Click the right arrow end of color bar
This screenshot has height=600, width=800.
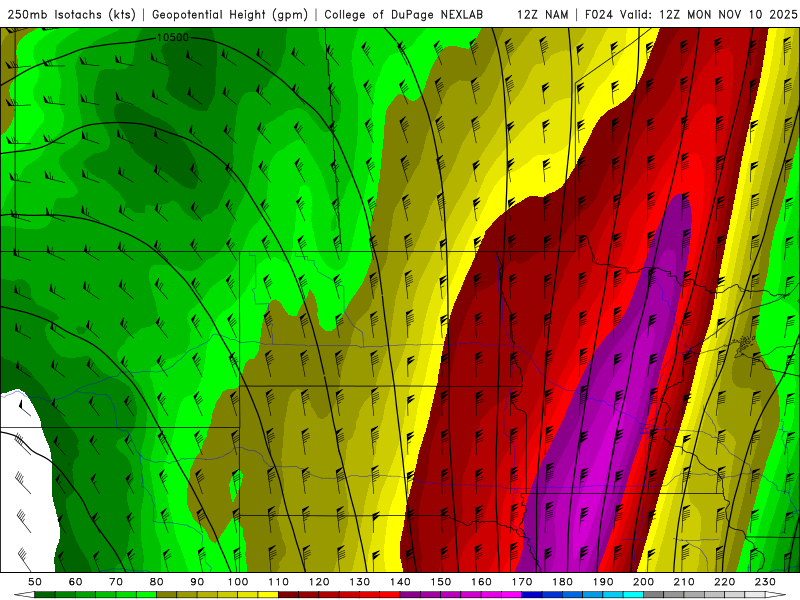[776, 595]
